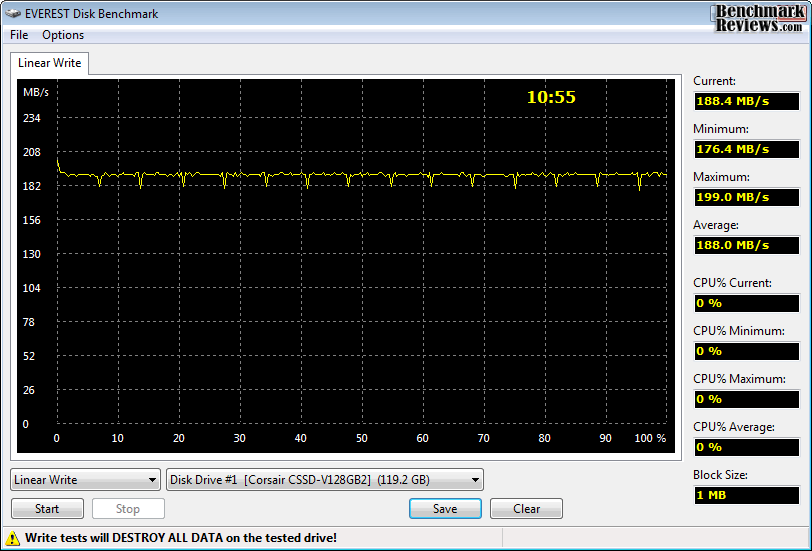Click the disabled Stop button
Image resolution: width=812 pixels, height=551 pixels.
(x=128, y=509)
